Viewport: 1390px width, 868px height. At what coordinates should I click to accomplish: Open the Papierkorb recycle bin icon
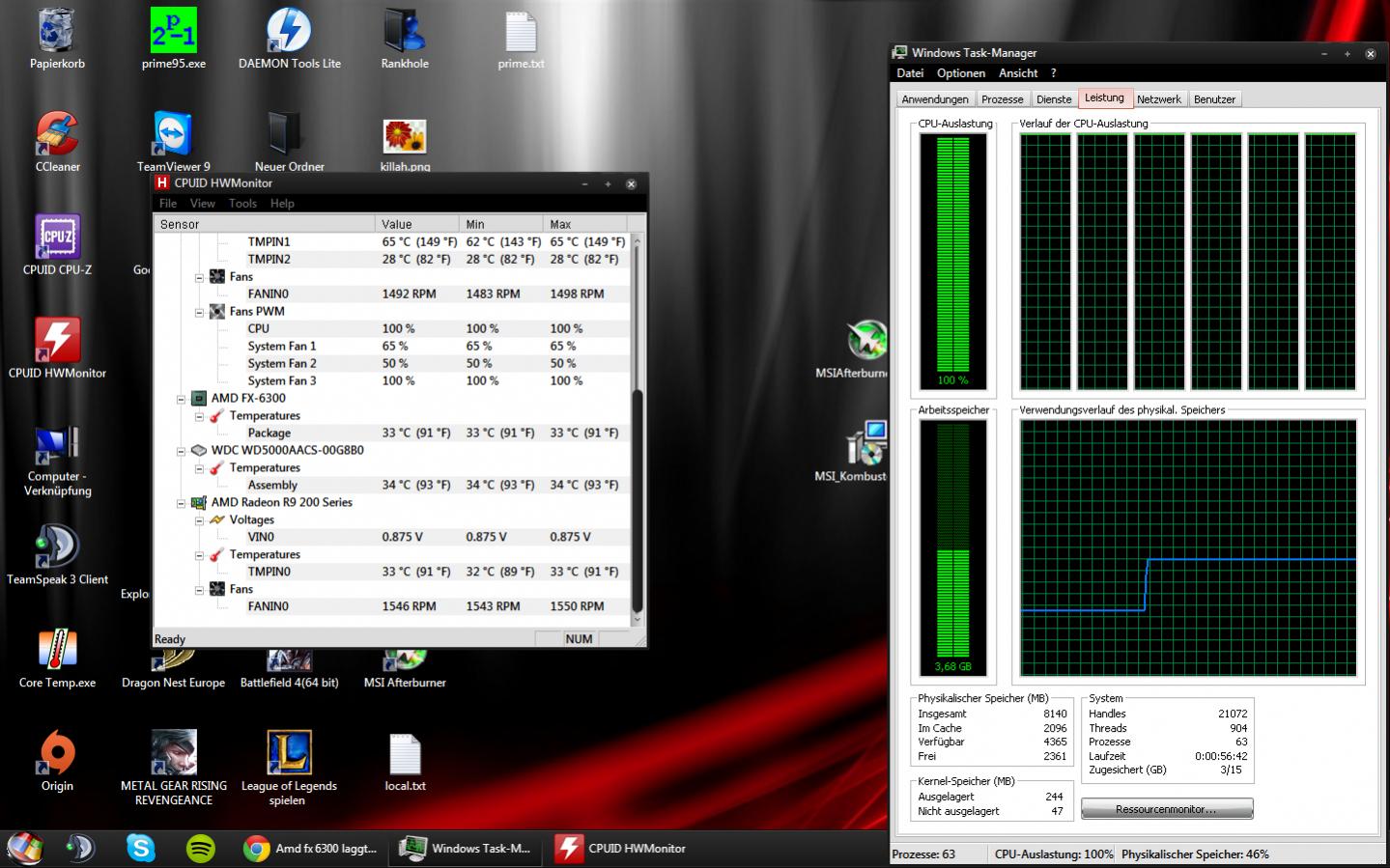pos(57,39)
